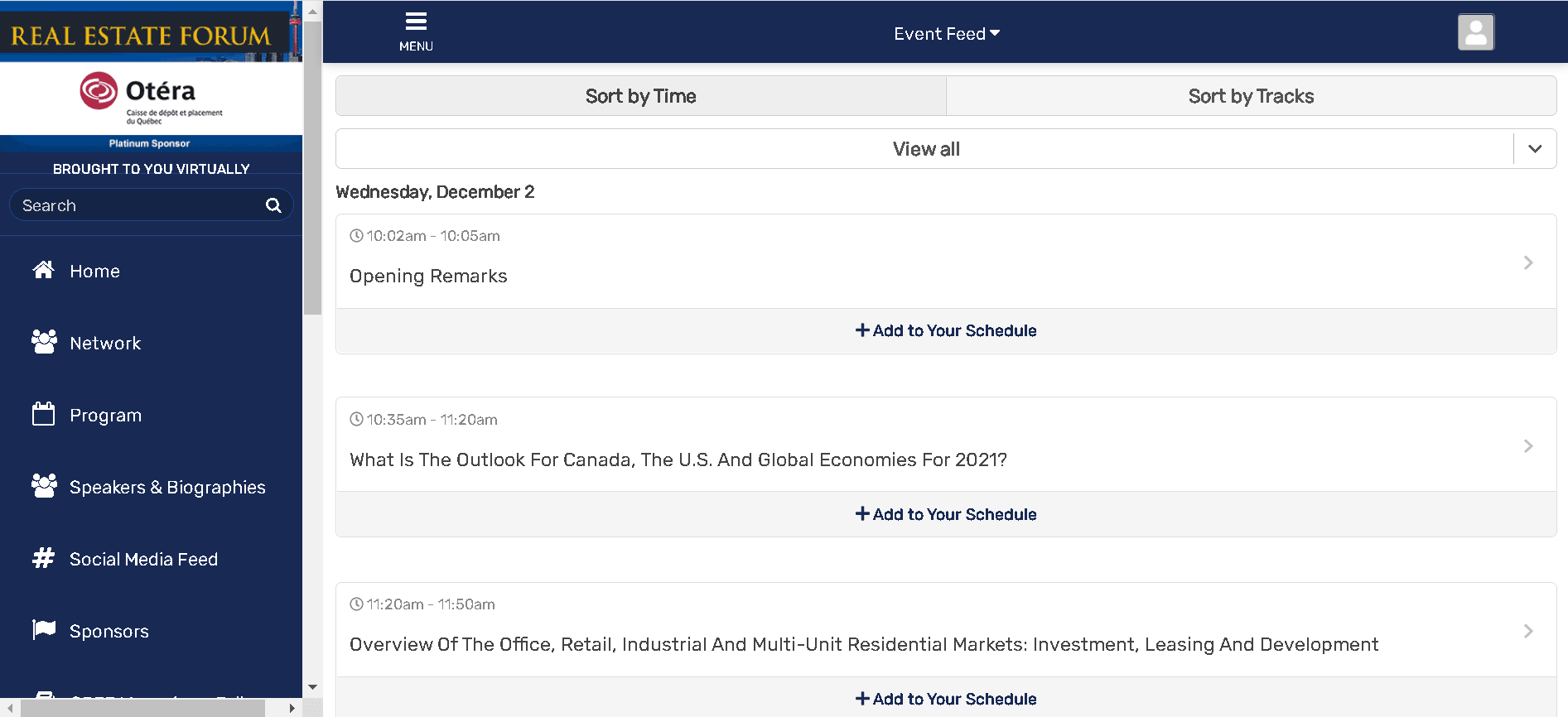1568x717 pixels.
Task: Open the Office, Retail markets overview chevron
Action: coord(1528,631)
